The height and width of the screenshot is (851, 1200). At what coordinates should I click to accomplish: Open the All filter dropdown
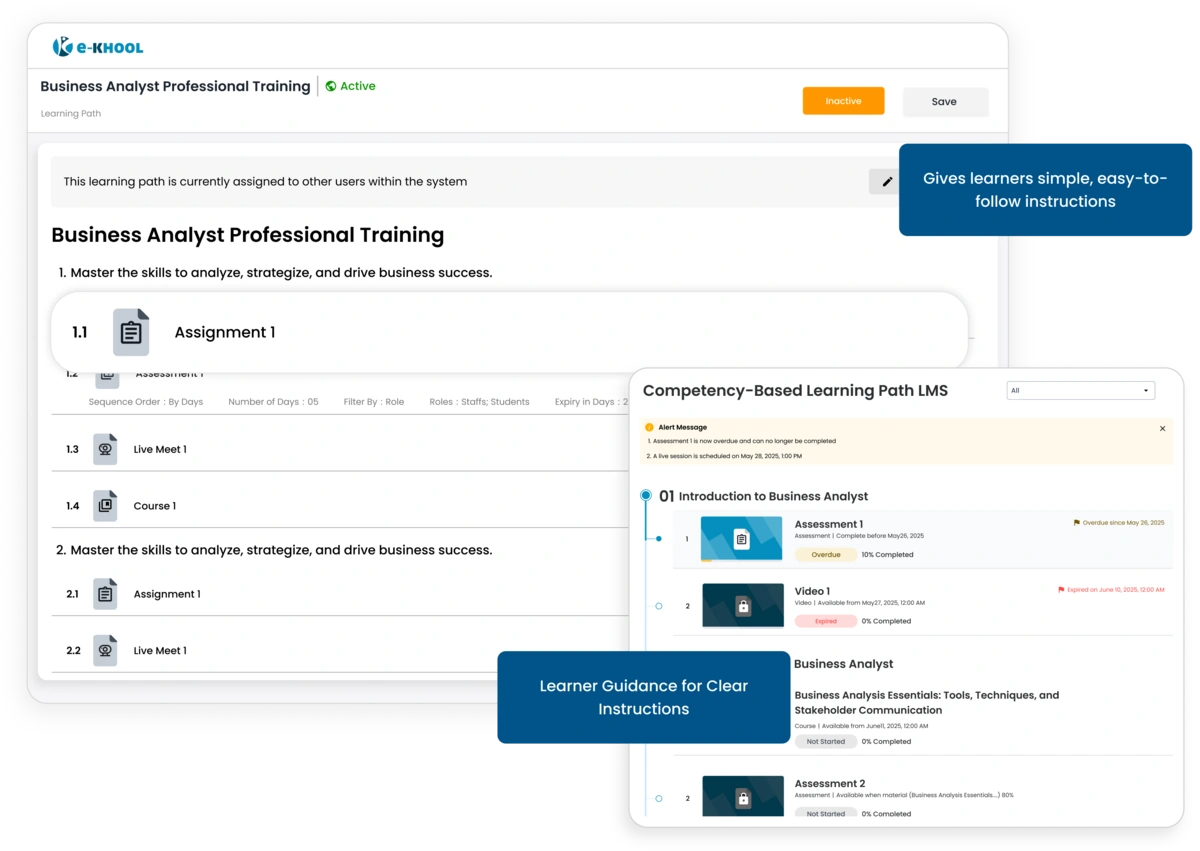pyautogui.click(x=1080, y=390)
